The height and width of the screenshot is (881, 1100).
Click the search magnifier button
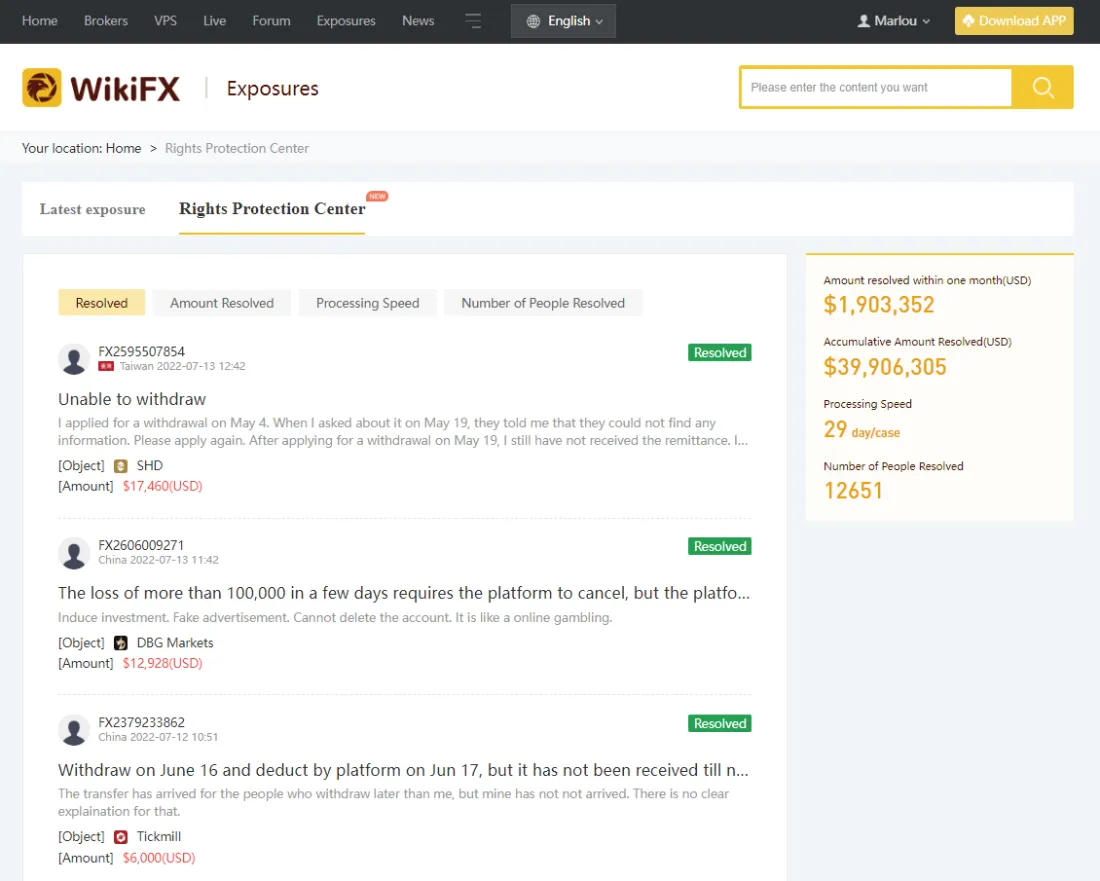[x=1042, y=87]
